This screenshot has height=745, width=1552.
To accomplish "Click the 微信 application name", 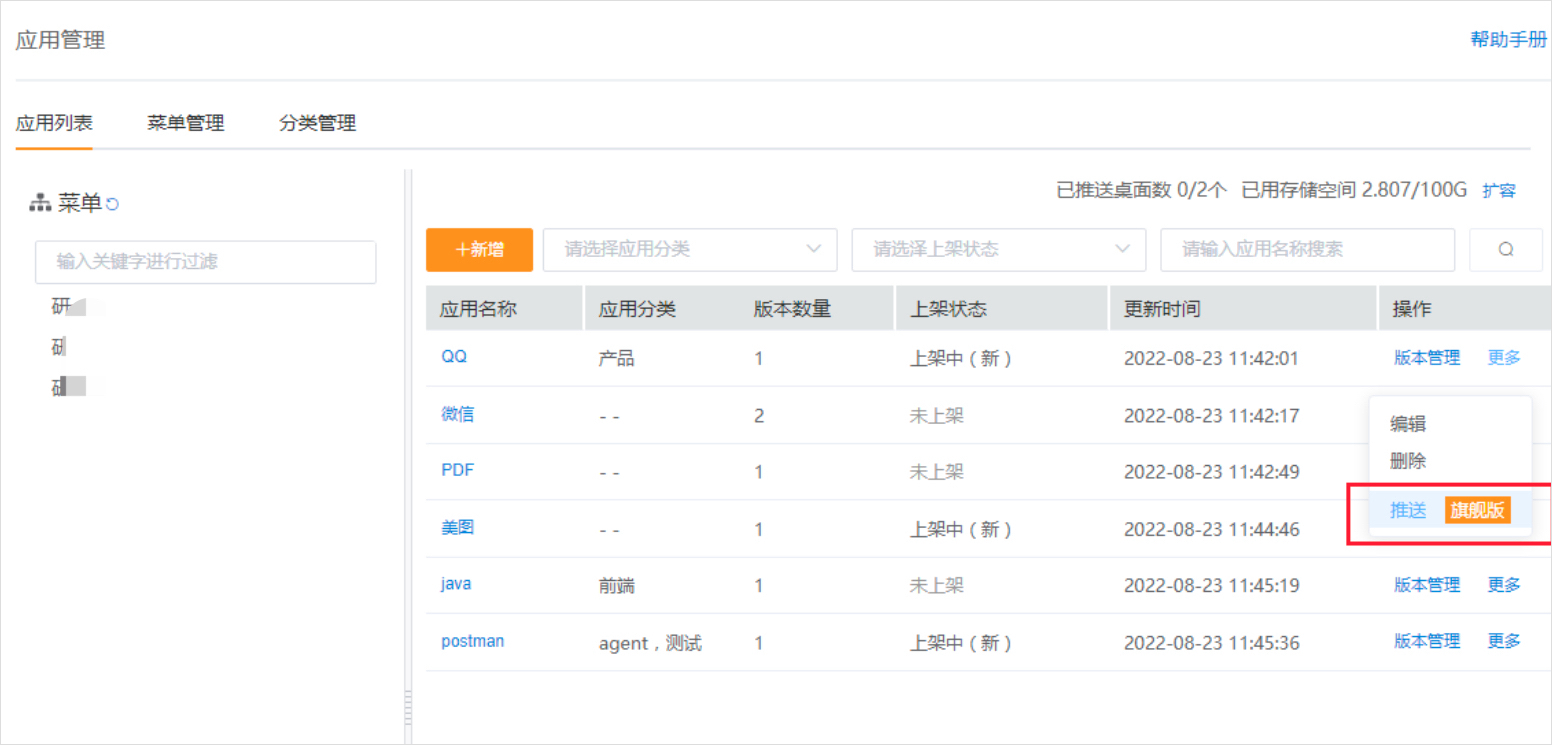I will 458,414.
